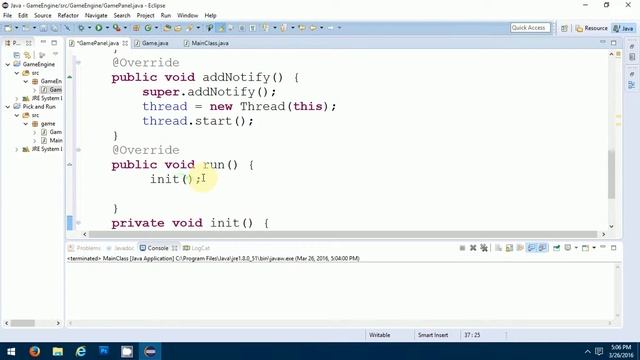Click the Save All toolbar icon
This screenshot has height=360, width=640.
[x=54, y=28]
